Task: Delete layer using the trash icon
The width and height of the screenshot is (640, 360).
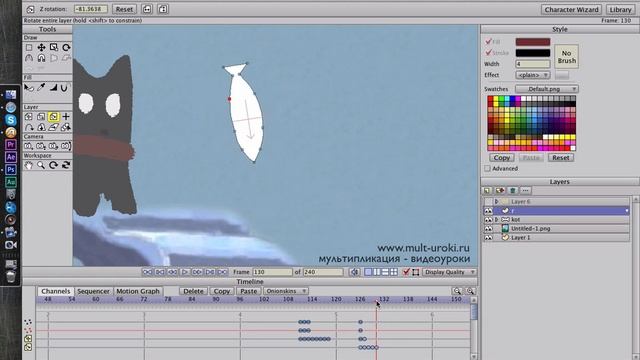Action: [513, 191]
